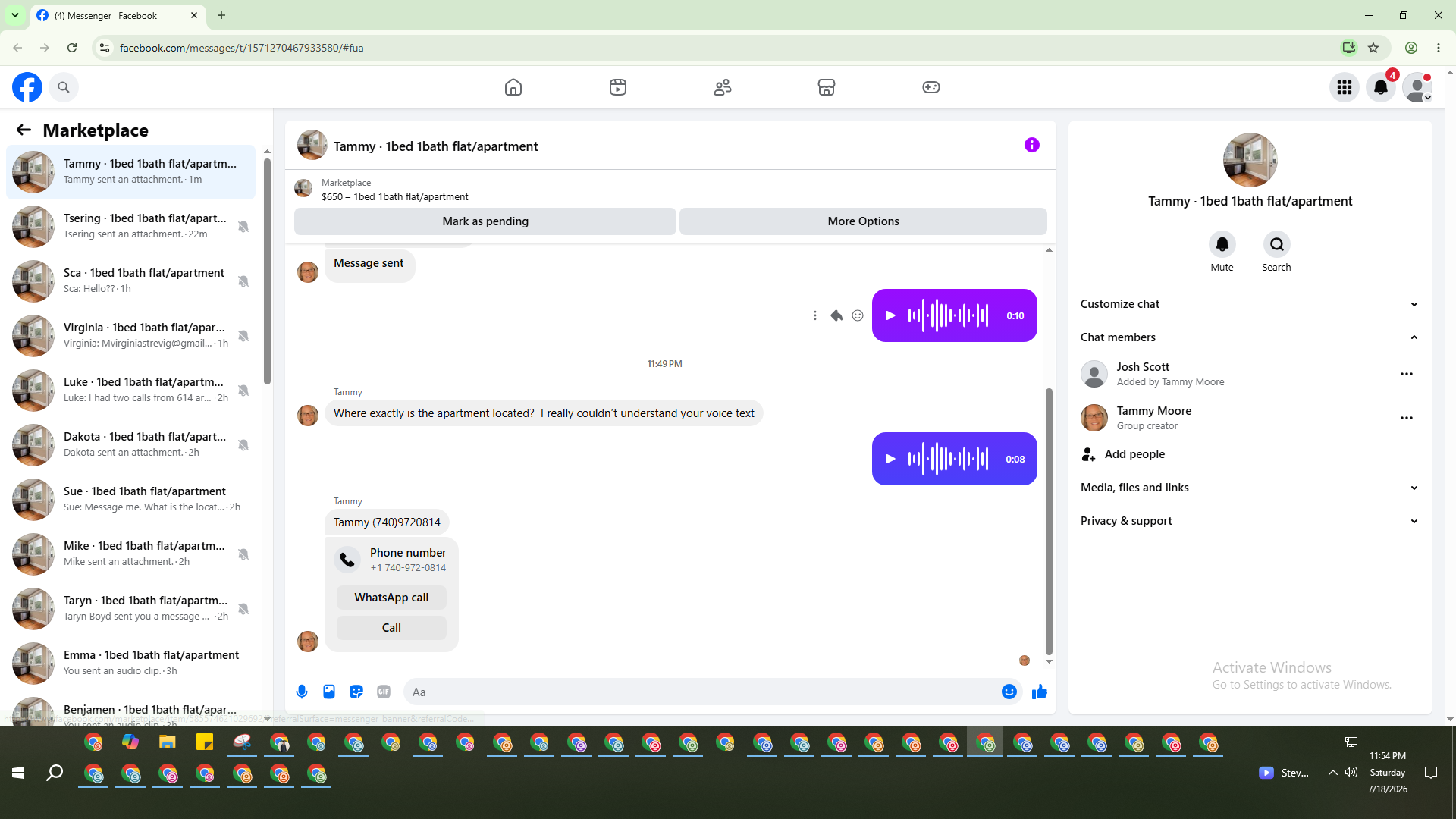The width and height of the screenshot is (1456, 819).
Task: Open the Mike conversation
Action: coord(130,554)
